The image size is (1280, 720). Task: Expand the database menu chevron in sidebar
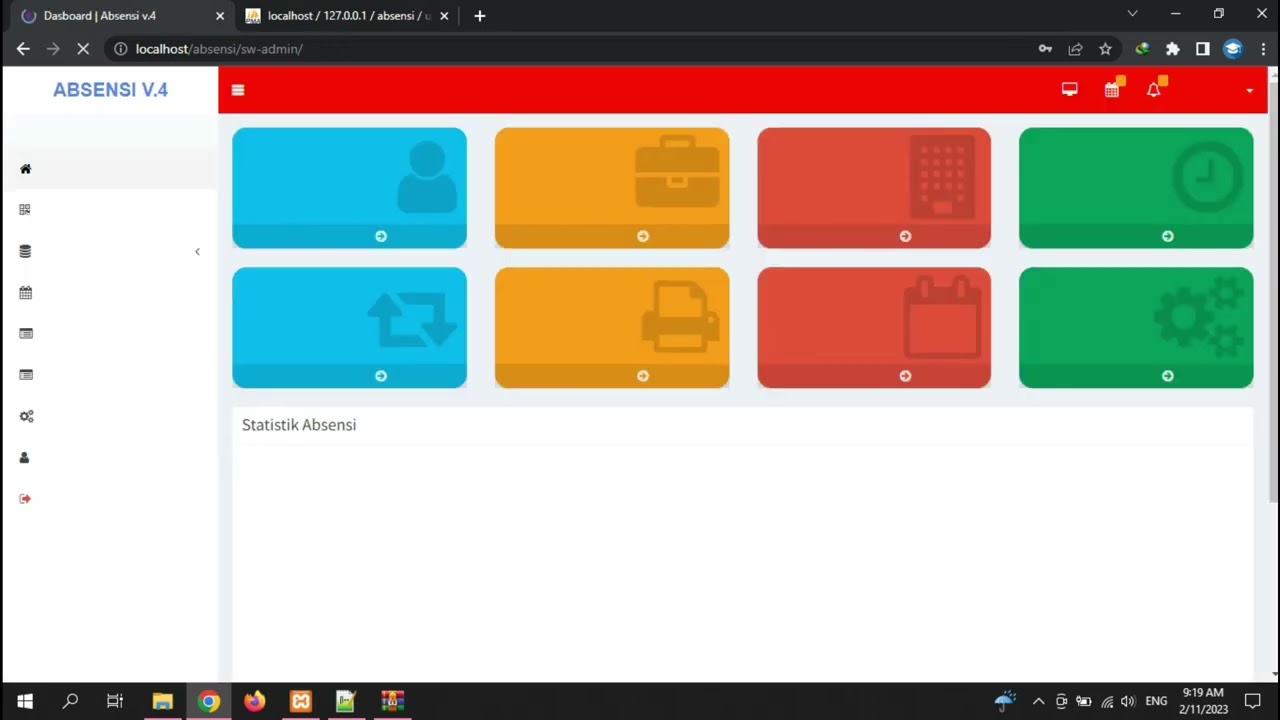(x=197, y=252)
